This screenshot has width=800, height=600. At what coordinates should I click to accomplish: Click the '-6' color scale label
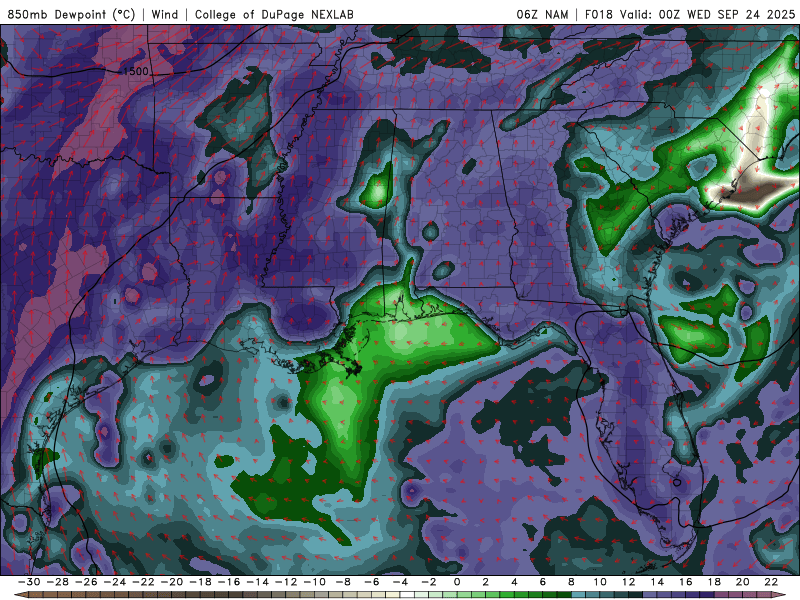point(372,582)
